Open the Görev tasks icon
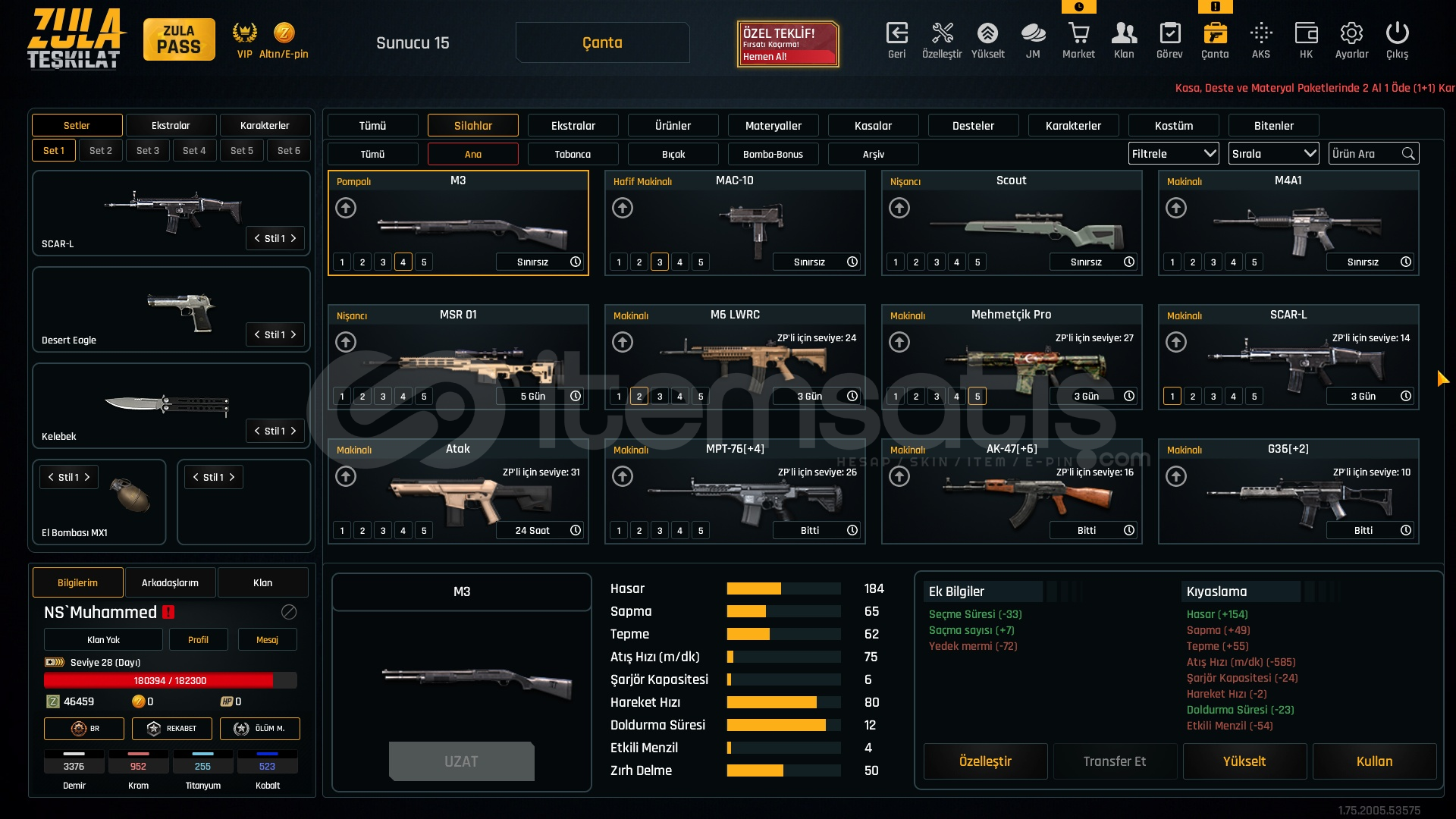The width and height of the screenshot is (1456, 819). point(1169,34)
